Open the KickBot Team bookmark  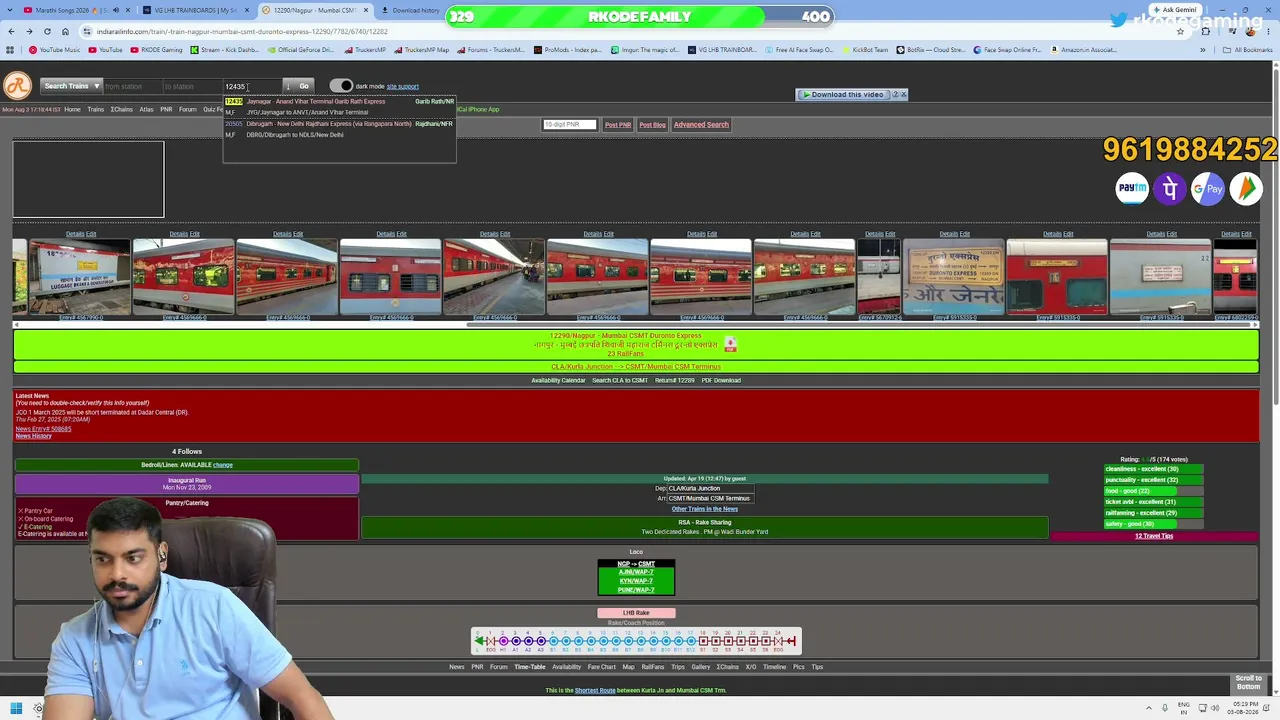pyautogui.click(x=864, y=49)
